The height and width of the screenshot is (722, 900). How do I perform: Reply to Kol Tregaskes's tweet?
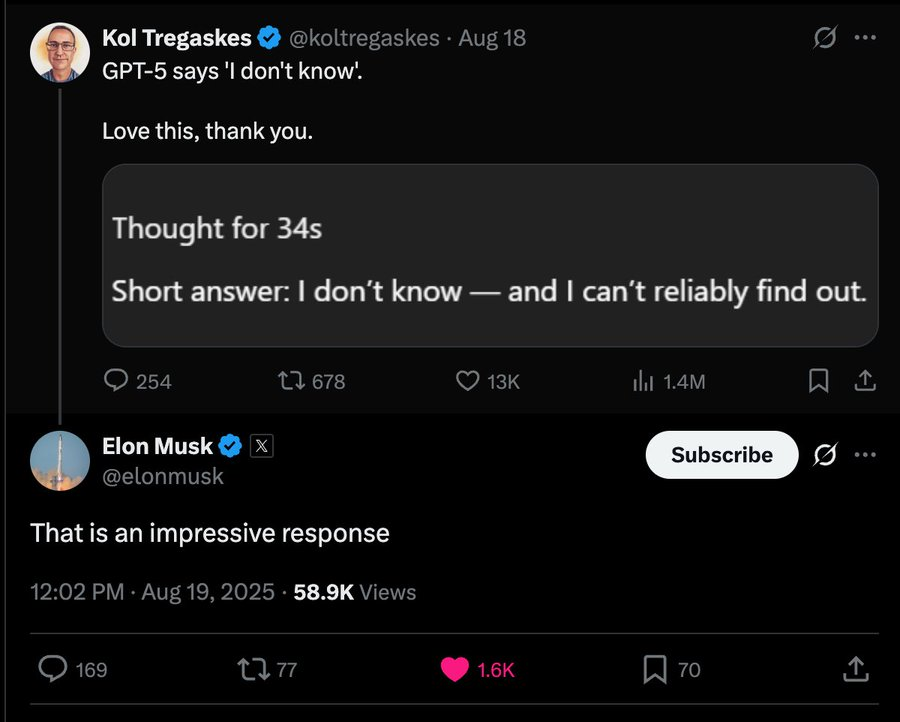pos(117,381)
